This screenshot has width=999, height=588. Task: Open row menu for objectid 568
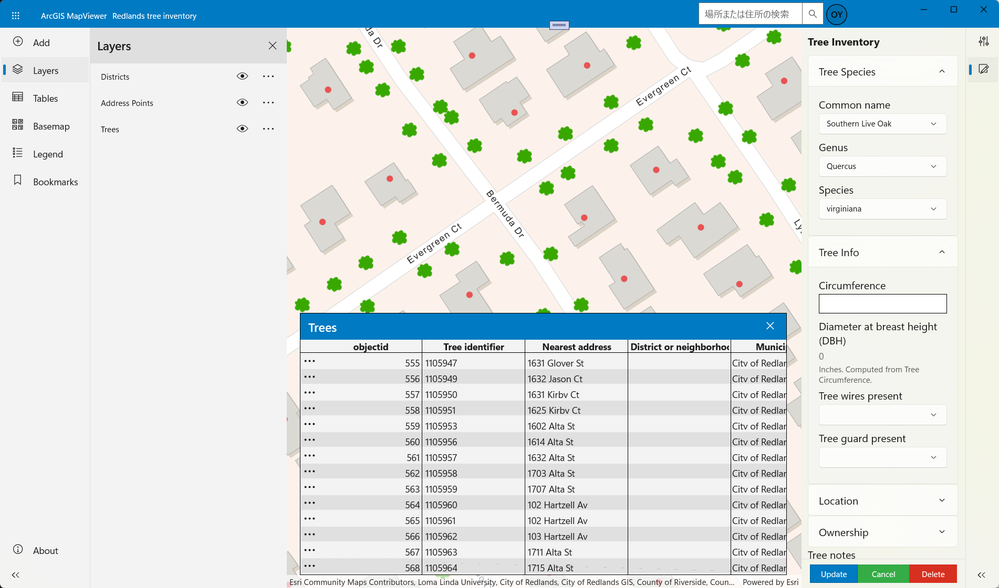[x=310, y=566]
